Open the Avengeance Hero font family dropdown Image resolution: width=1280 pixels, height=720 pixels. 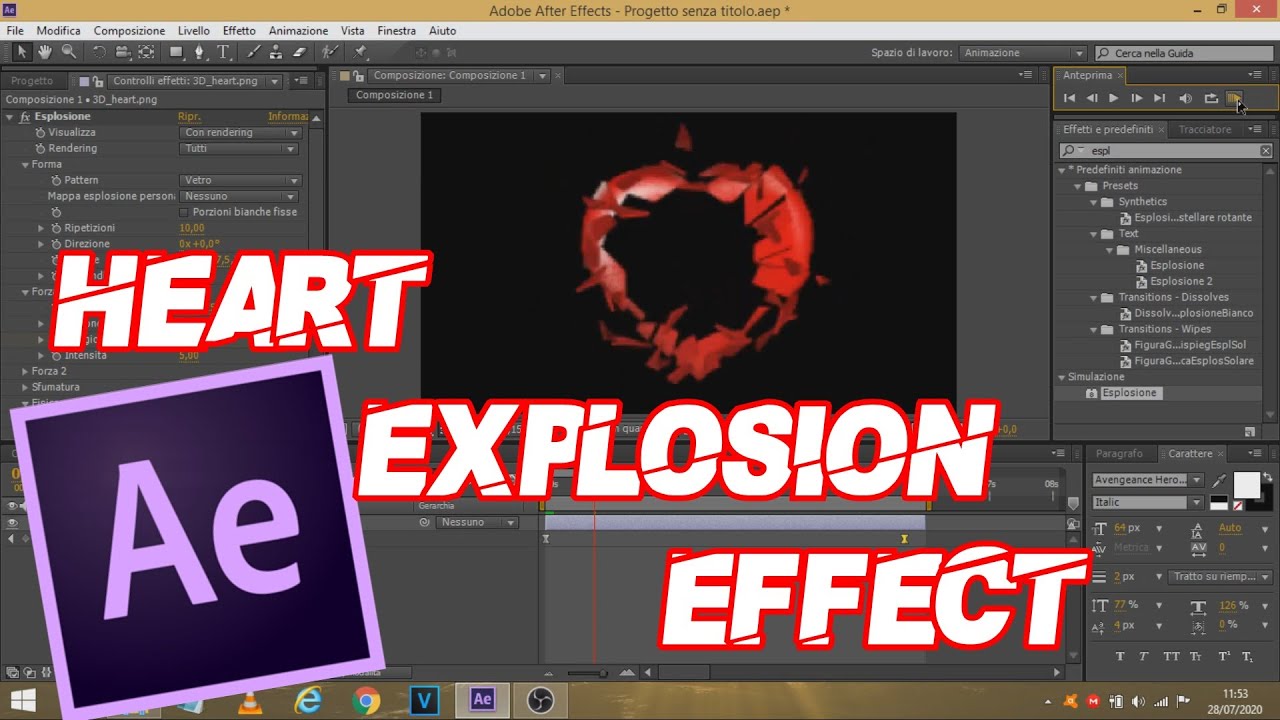coord(1148,480)
